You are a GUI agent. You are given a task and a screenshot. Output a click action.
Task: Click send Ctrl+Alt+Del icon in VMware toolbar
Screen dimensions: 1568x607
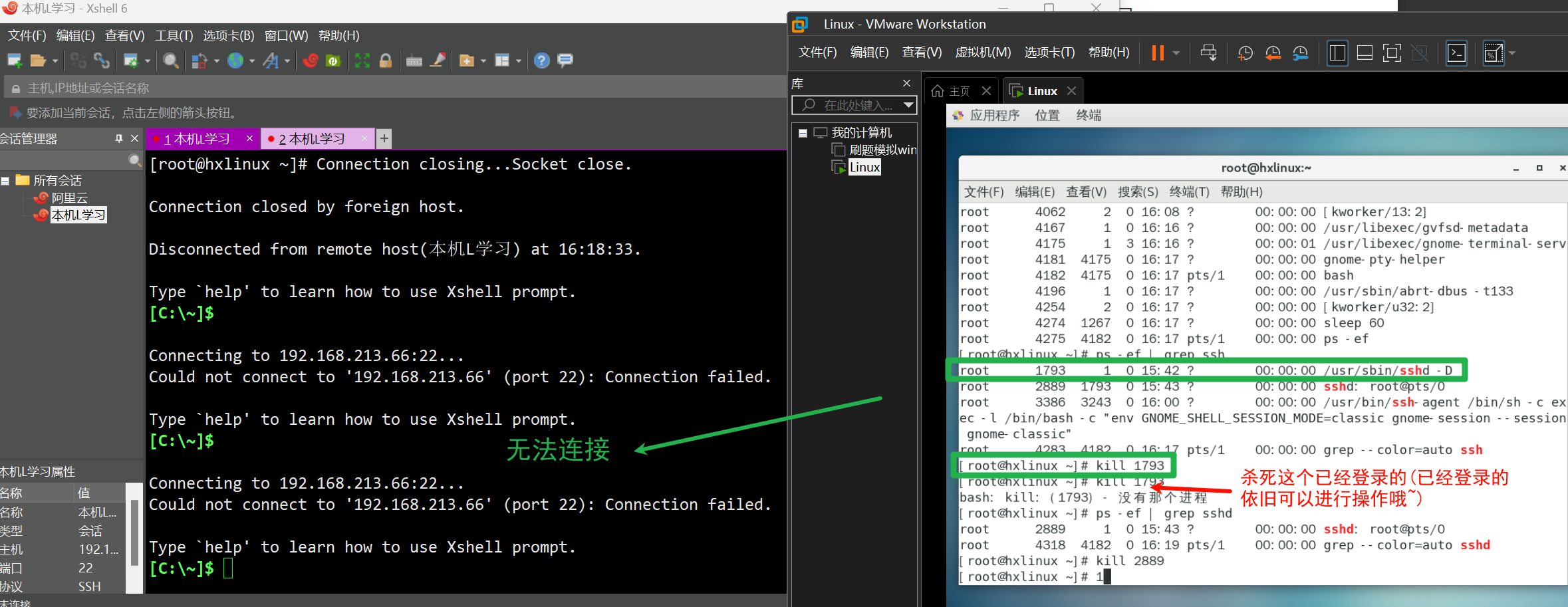coord(1208,53)
